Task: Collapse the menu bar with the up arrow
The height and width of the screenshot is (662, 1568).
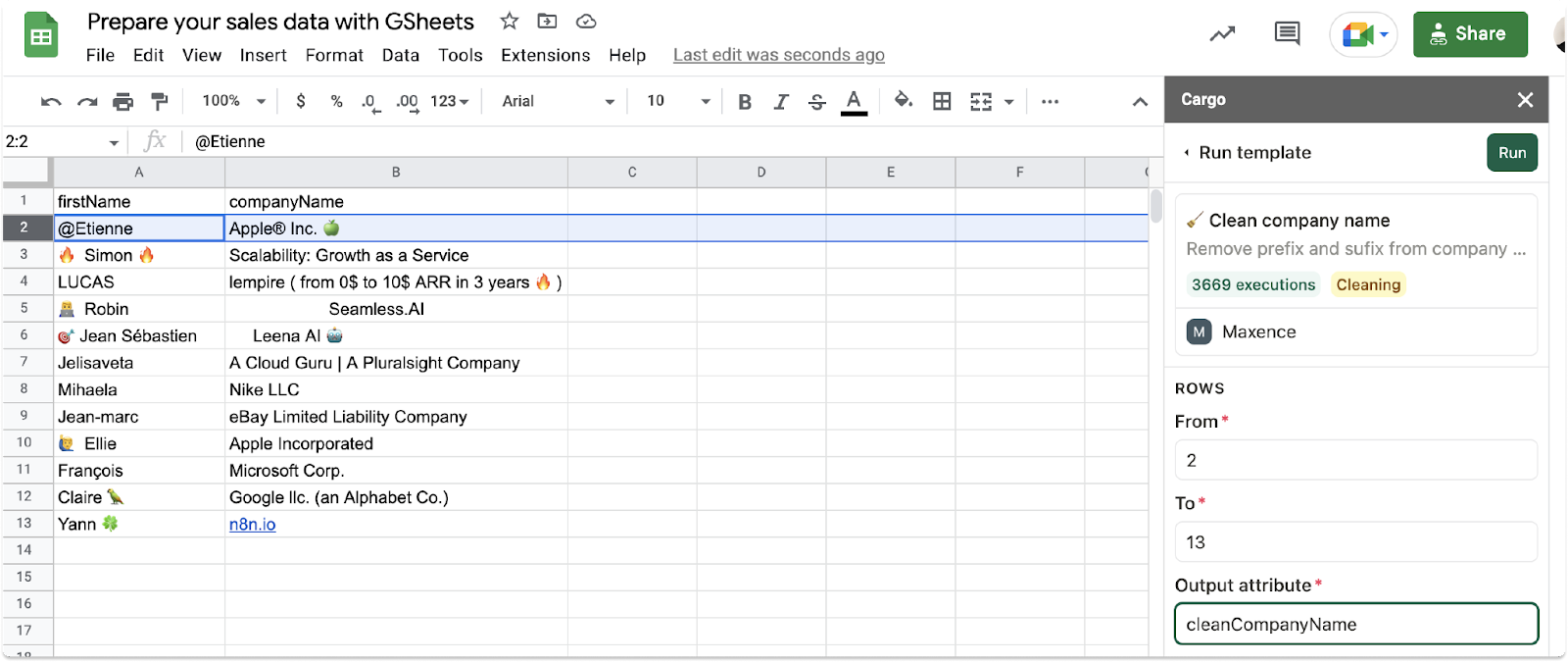Action: pos(1140,101)
